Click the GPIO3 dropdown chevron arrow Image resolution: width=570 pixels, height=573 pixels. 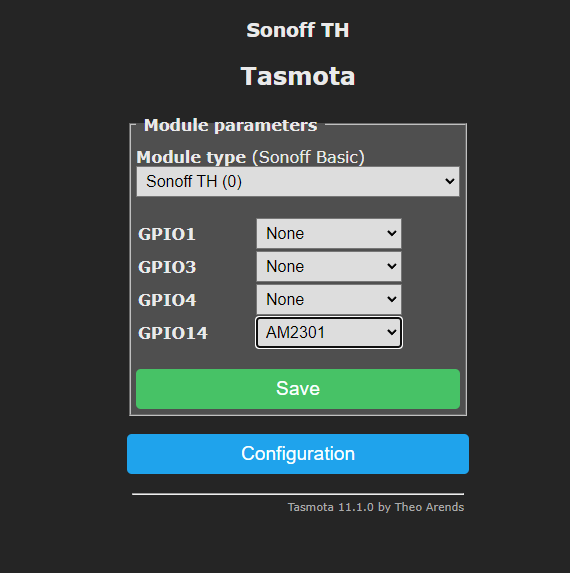[392, 266]
